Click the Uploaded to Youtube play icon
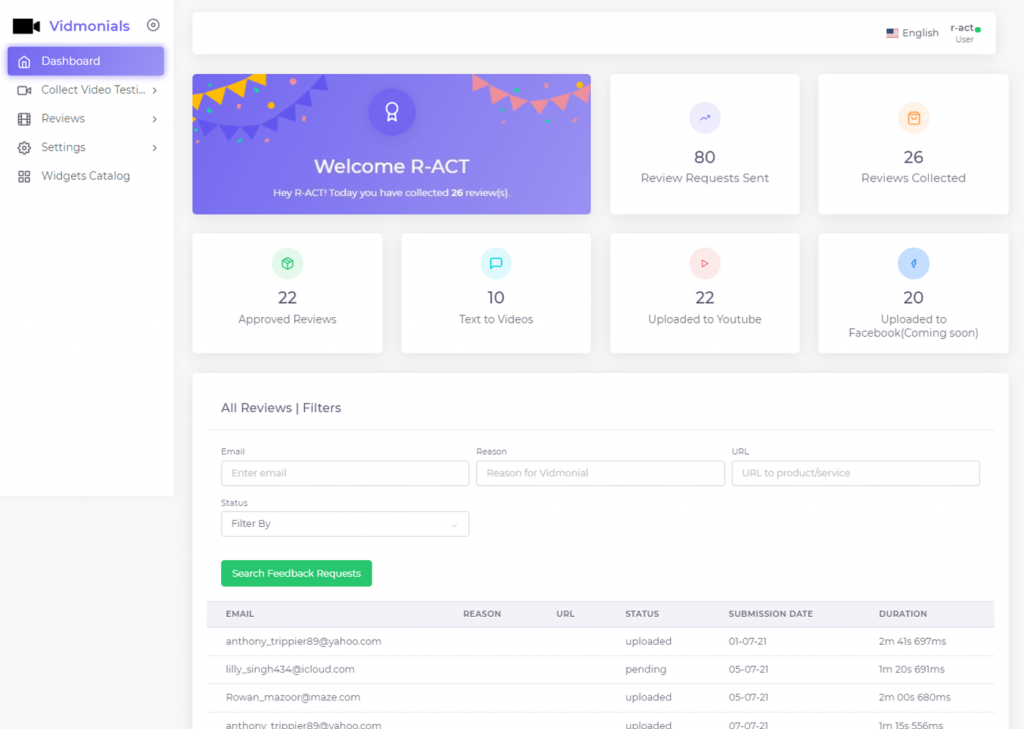This screenshot has height=729, width=1024. (x=705, y=263)
